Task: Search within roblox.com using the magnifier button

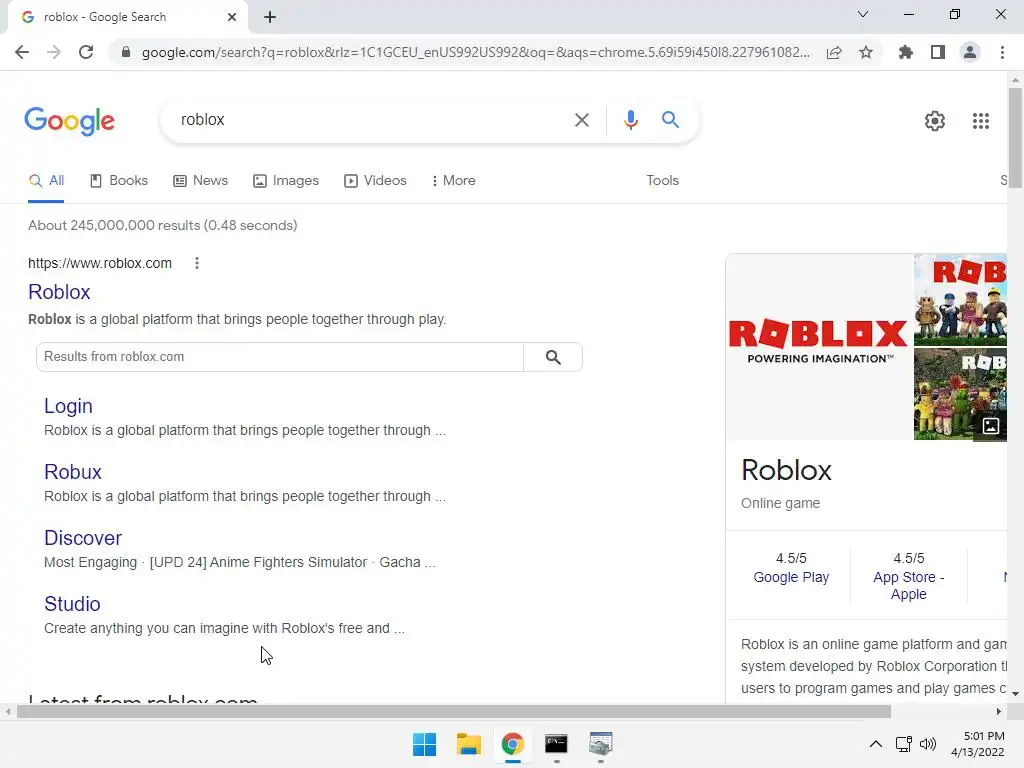Action: pos(553,357)
